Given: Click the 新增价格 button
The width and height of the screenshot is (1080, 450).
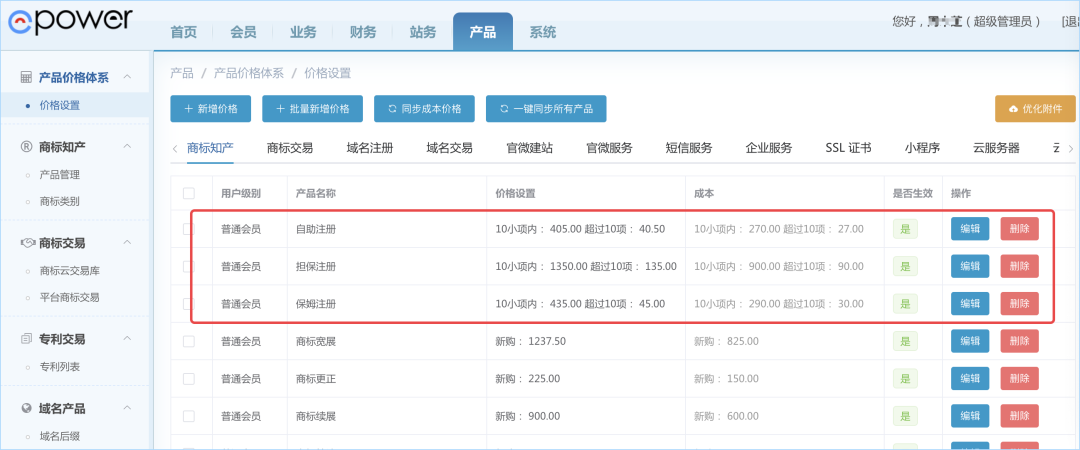Looking at the screenshot, I should click(210, 109).
